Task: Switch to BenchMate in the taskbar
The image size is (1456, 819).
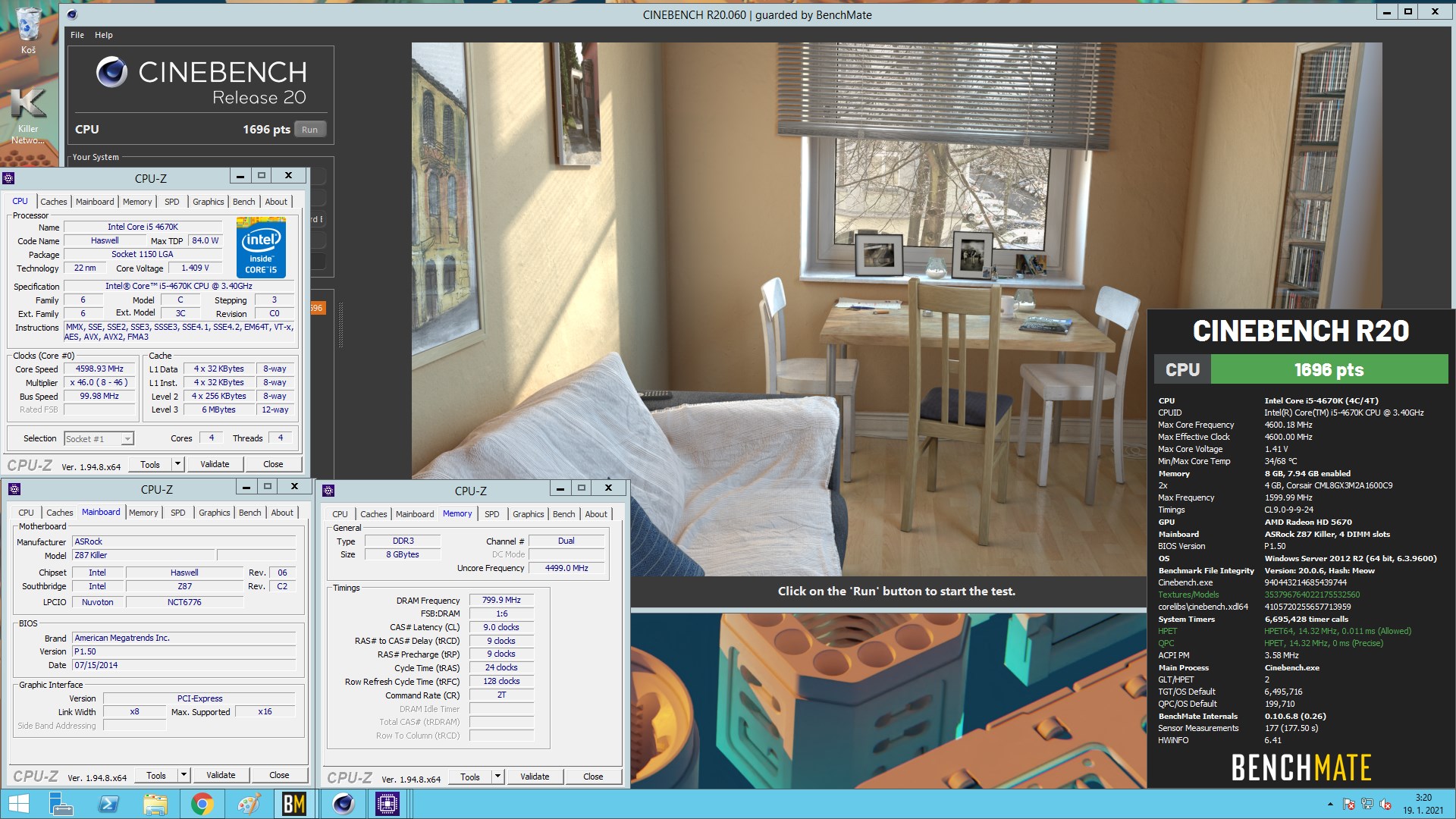Action: [x=294, y=804]
